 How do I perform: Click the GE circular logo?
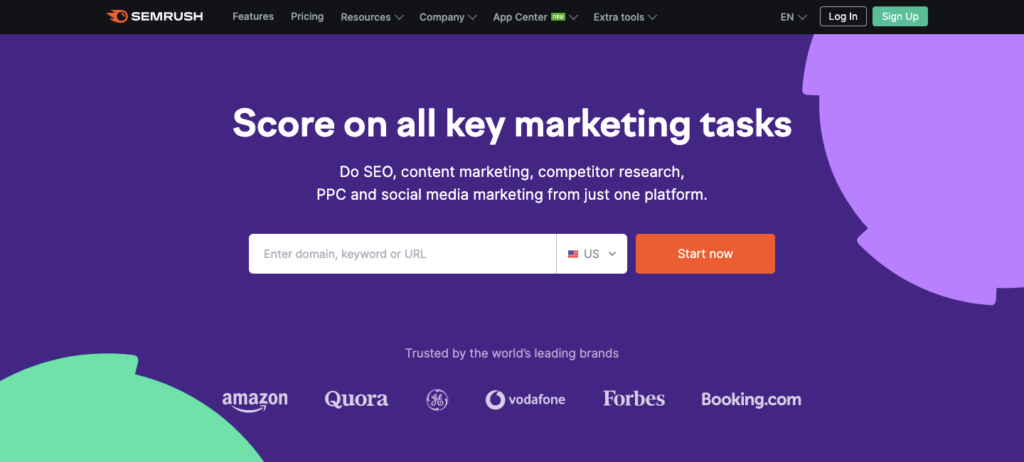(437, 400)
